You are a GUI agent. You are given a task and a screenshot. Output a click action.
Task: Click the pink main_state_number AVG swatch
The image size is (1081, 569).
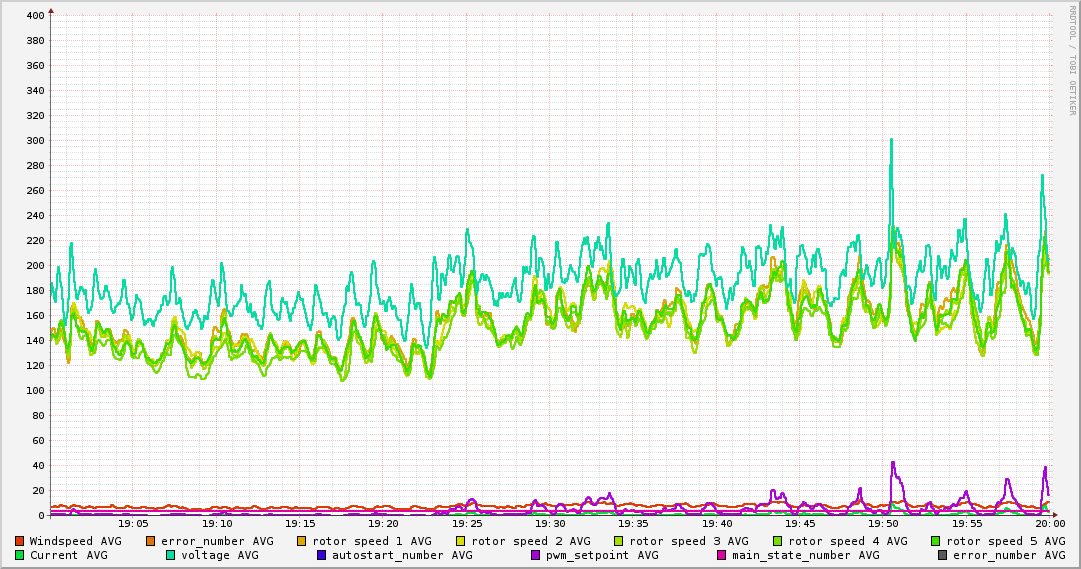(x=722, y=555)
